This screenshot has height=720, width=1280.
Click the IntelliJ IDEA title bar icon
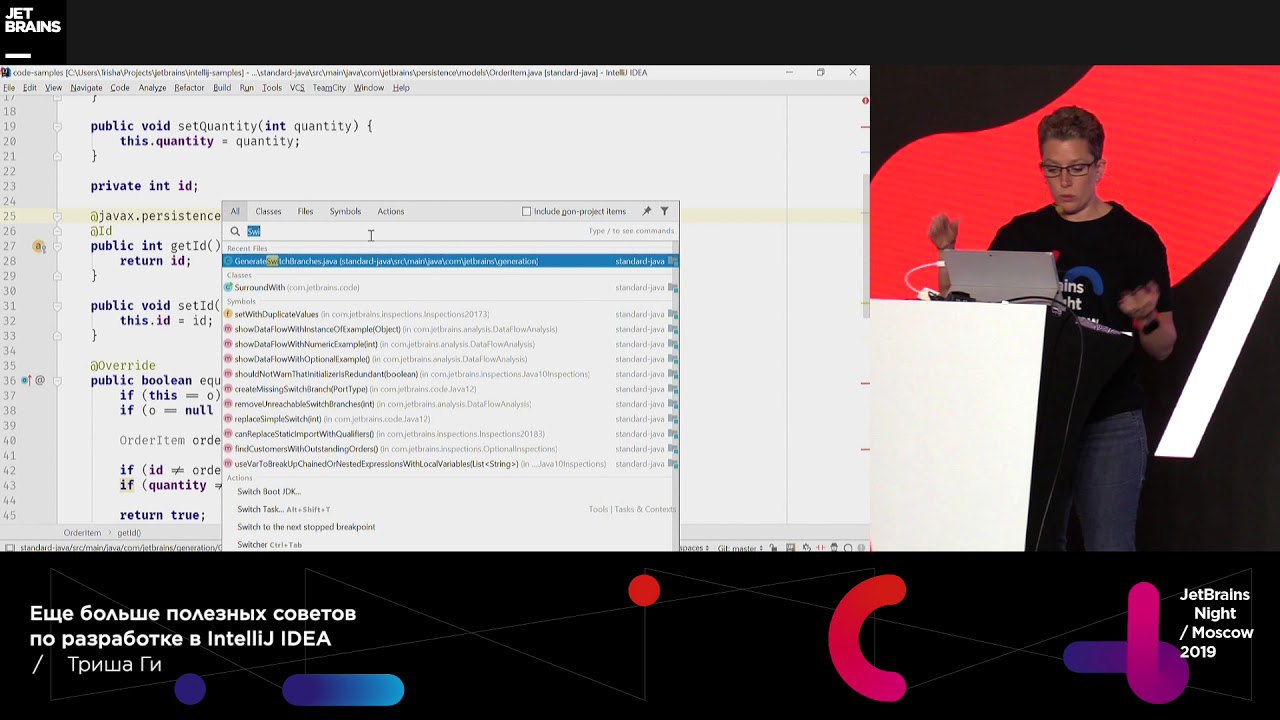tap(5, 72)
